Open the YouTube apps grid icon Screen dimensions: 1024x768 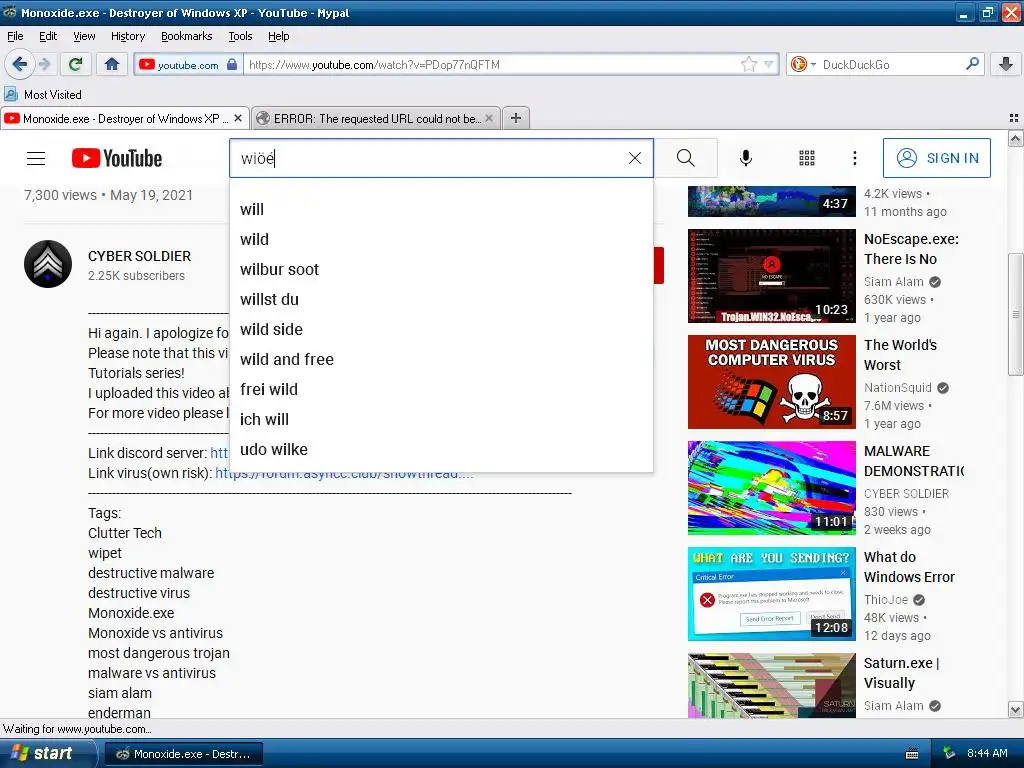pos(807,158)
